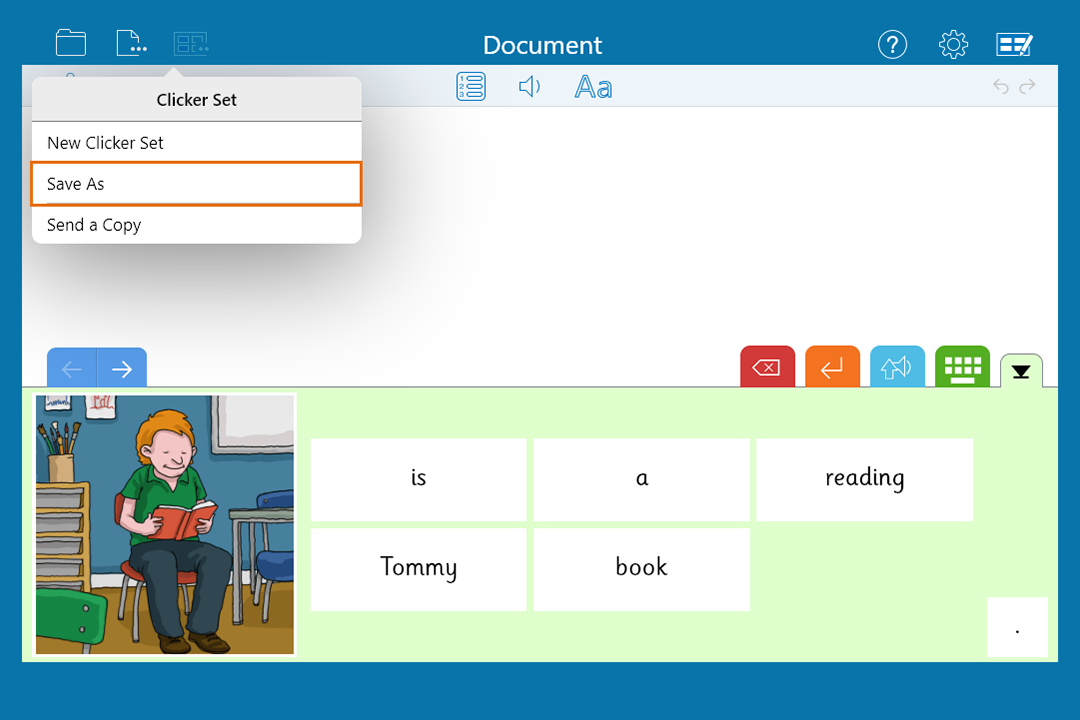Toggle the green on-screen keyboard

(962, 367)
